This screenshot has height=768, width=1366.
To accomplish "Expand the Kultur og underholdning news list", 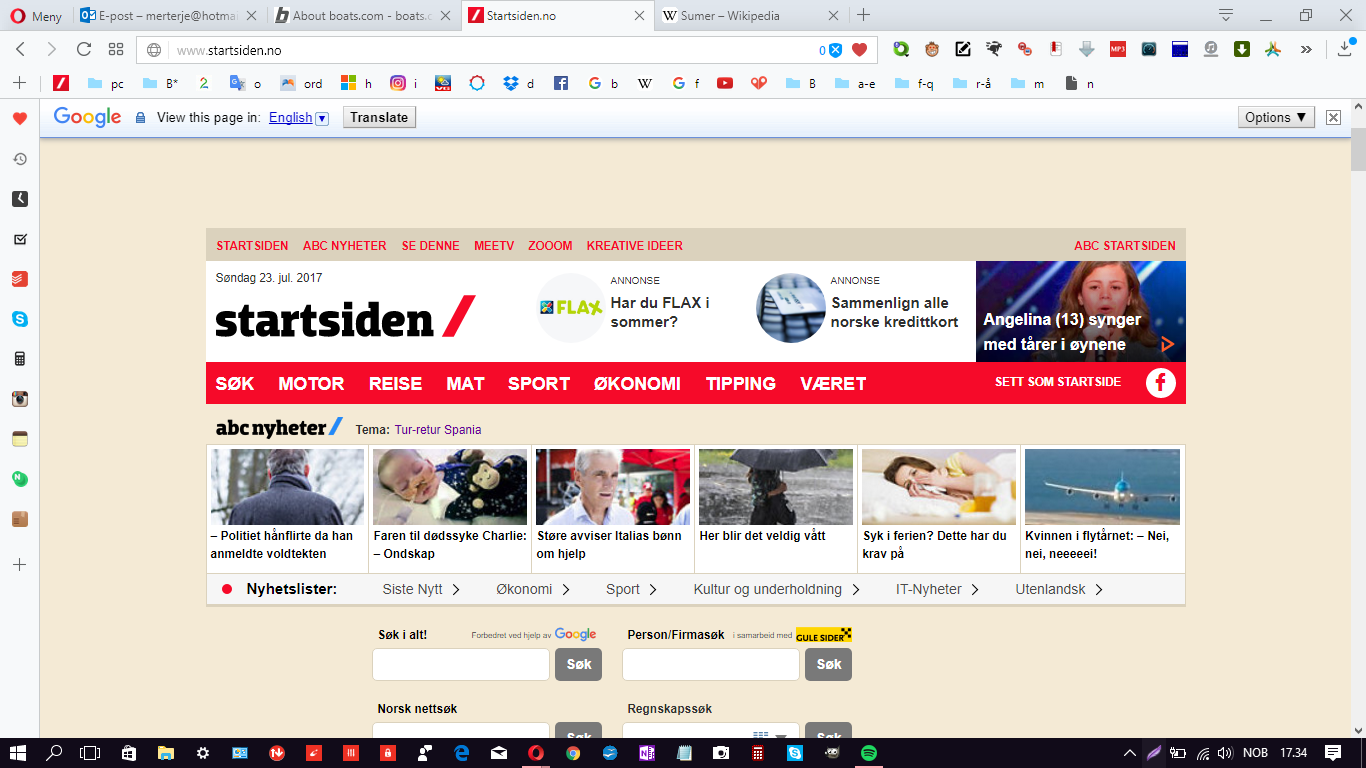I will 777,589.
